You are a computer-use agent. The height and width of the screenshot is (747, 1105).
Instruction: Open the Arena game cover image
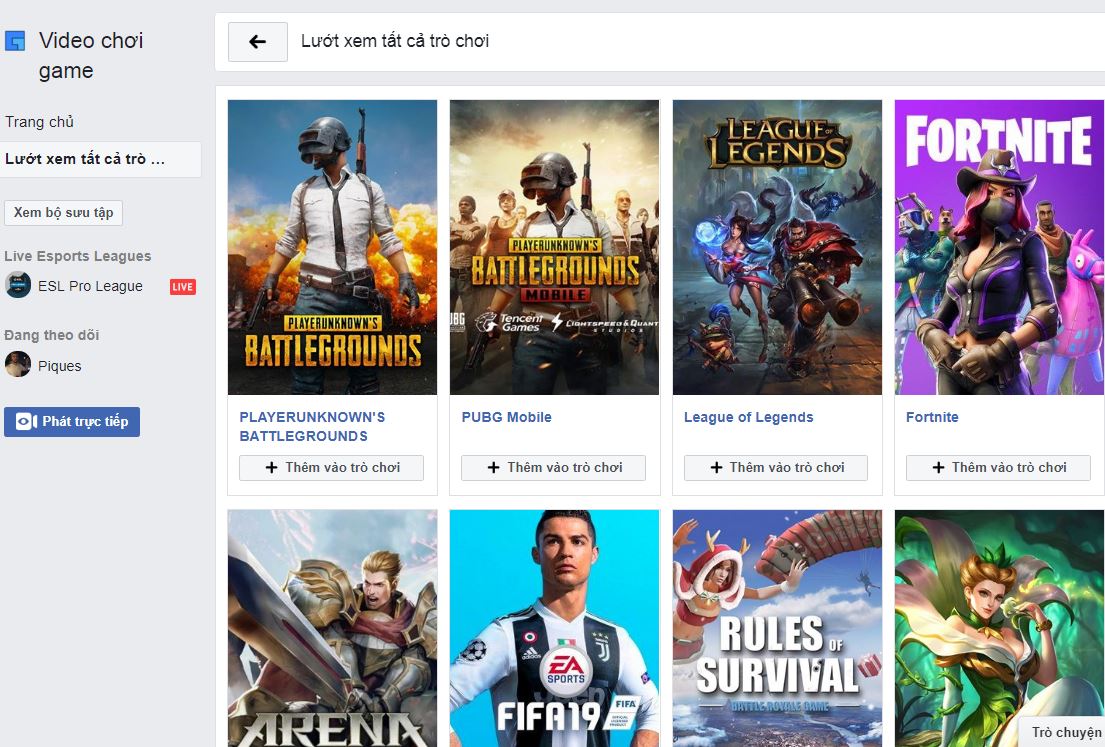pos(333,629)
